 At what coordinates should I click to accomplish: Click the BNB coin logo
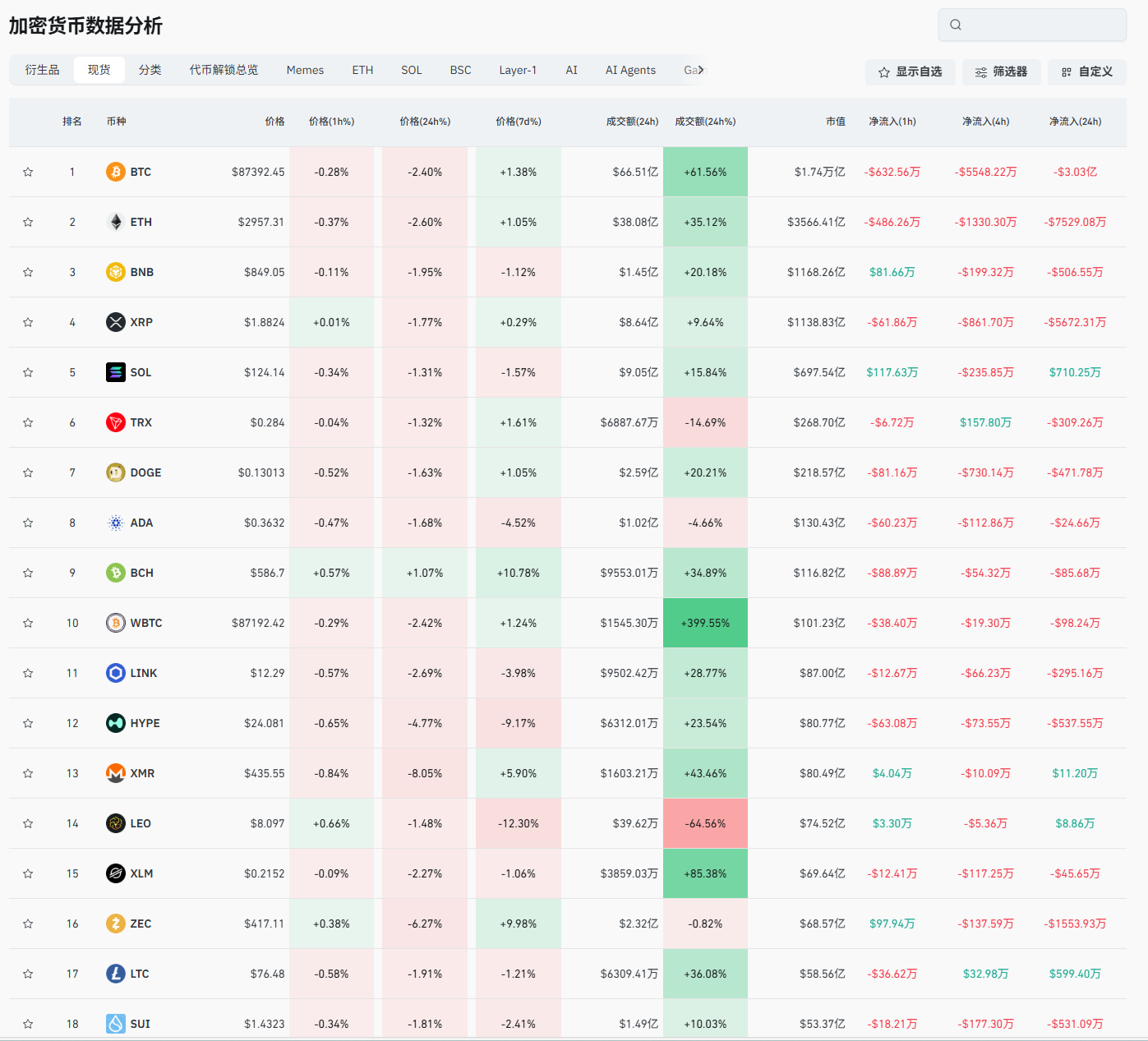pos(116,272)
